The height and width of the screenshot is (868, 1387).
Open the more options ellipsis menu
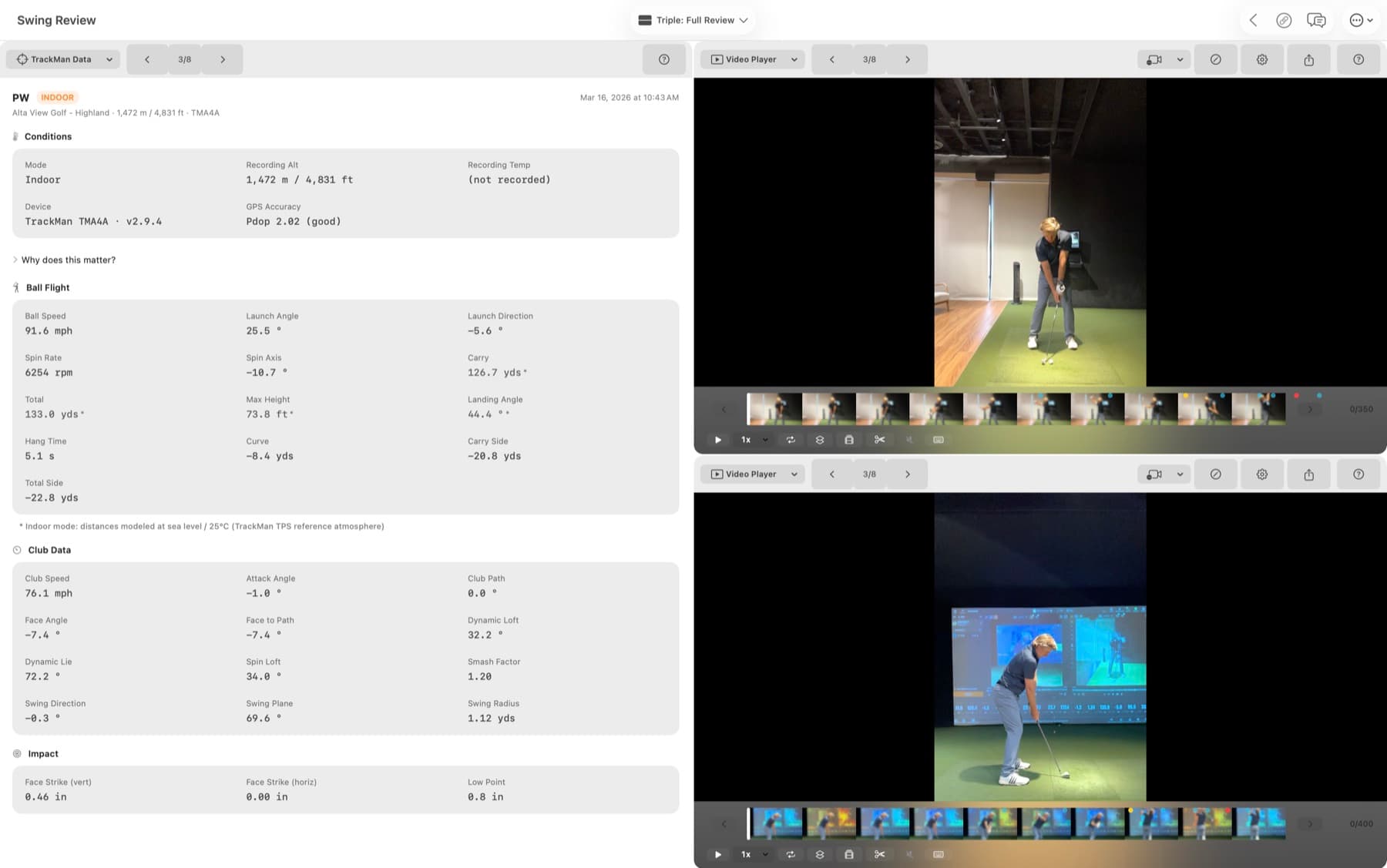[1361, 20]
